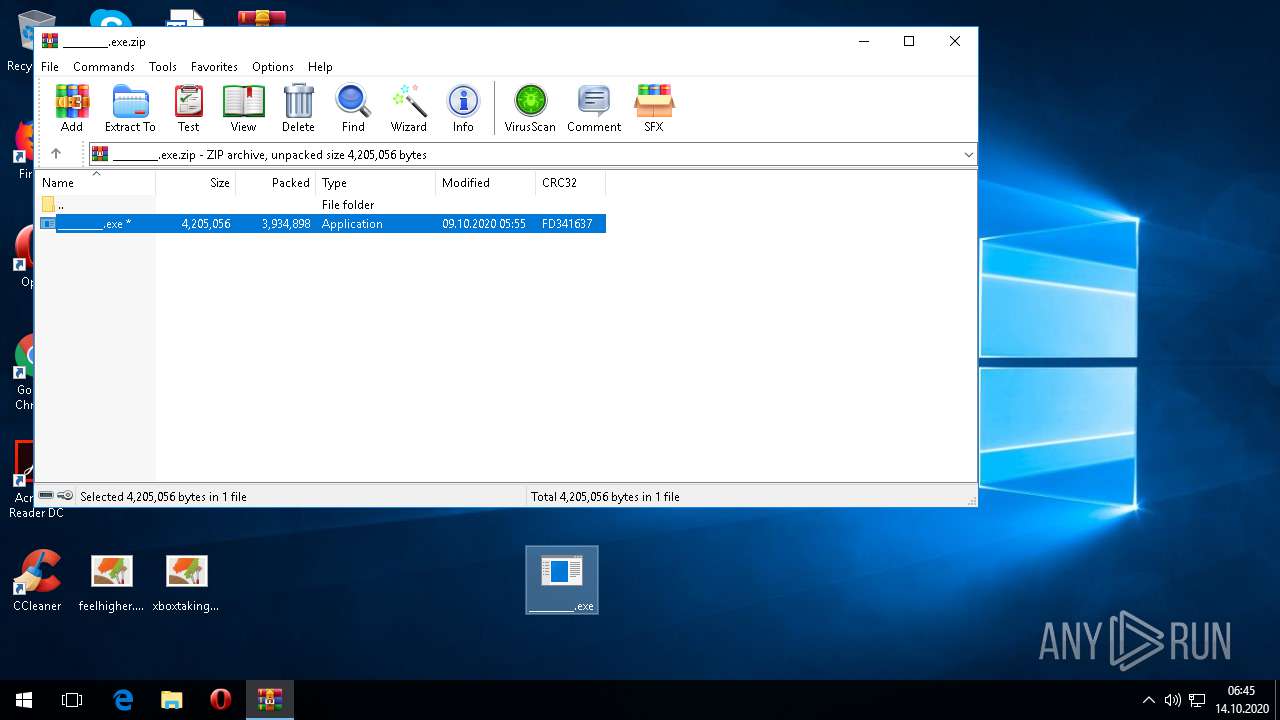Open the Favorites menu

coord(214,67)
